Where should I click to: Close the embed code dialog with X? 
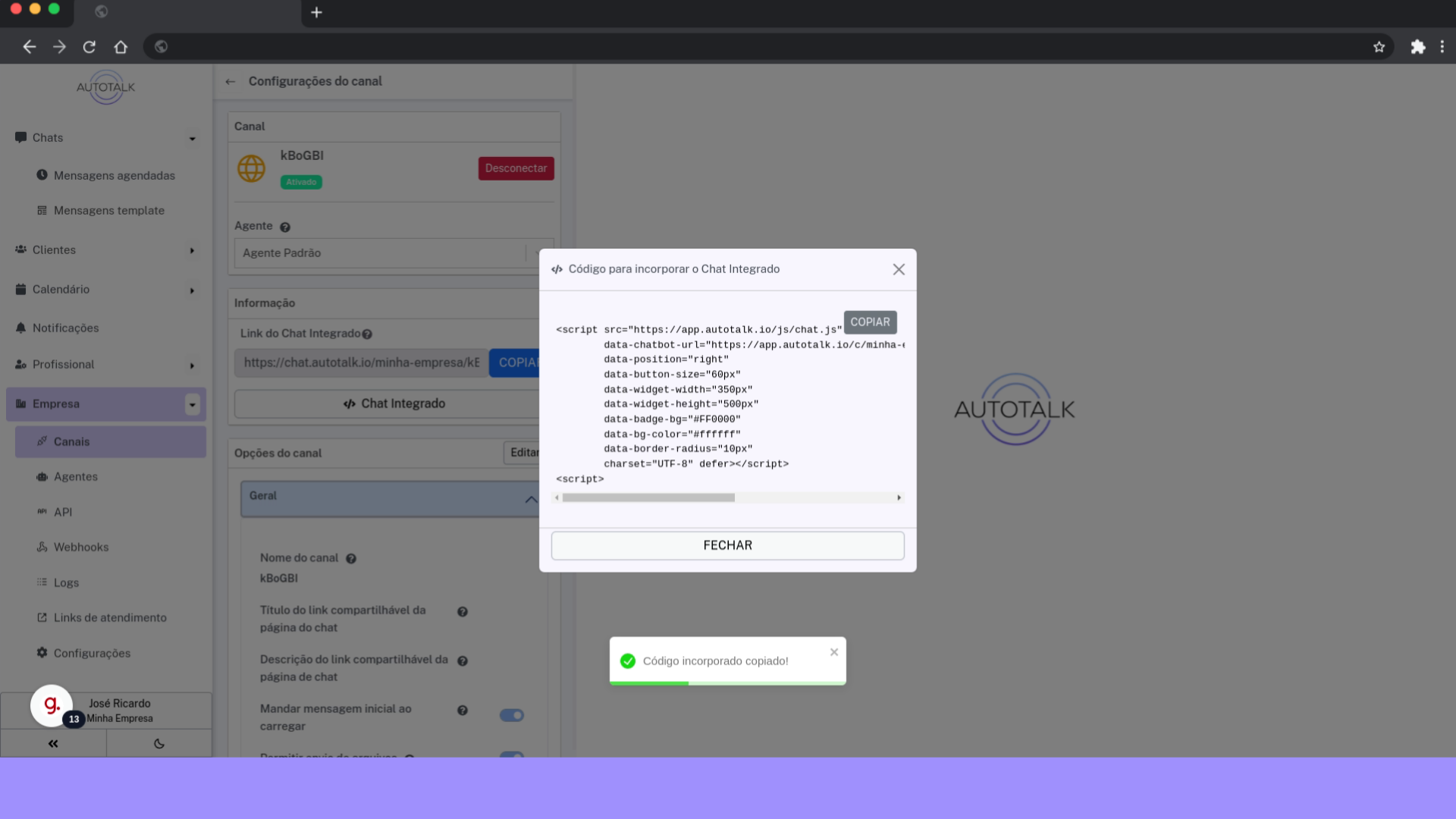pos(899,269)
